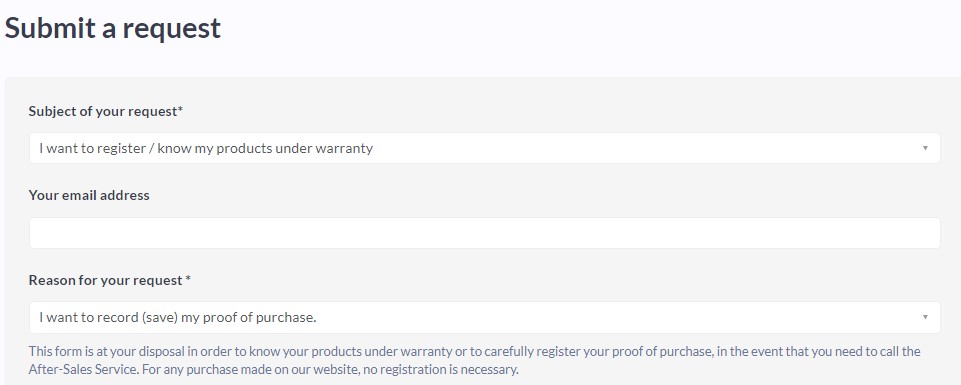
Task: Click the word 'Submit' in the page title
Action: pyautogui.click(x=50, y=28)
